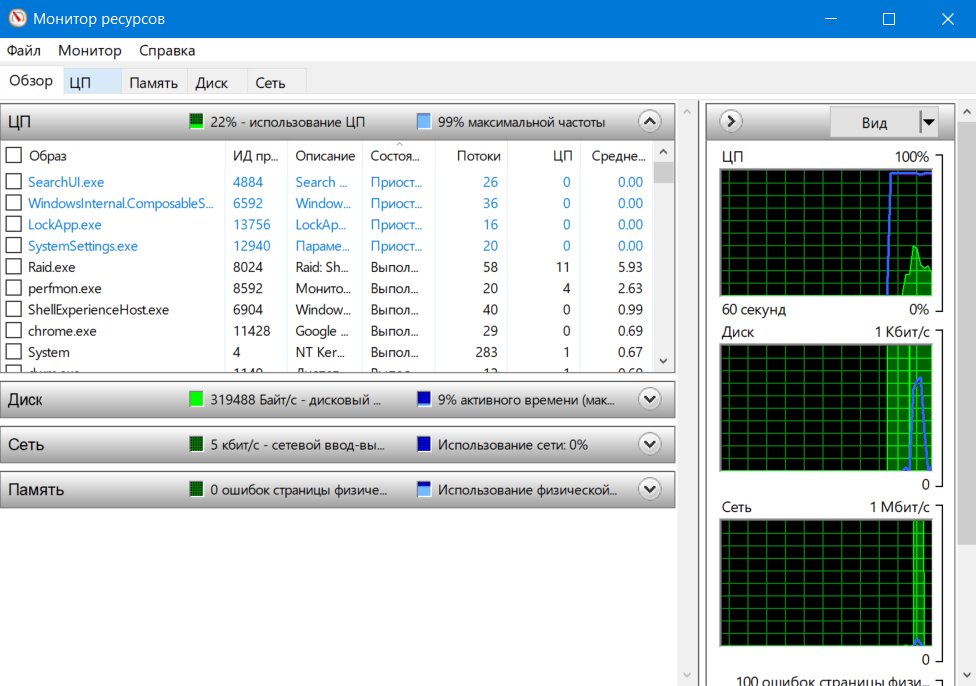Check the System process checkbox
976x686 pixels.
point(14,351)
